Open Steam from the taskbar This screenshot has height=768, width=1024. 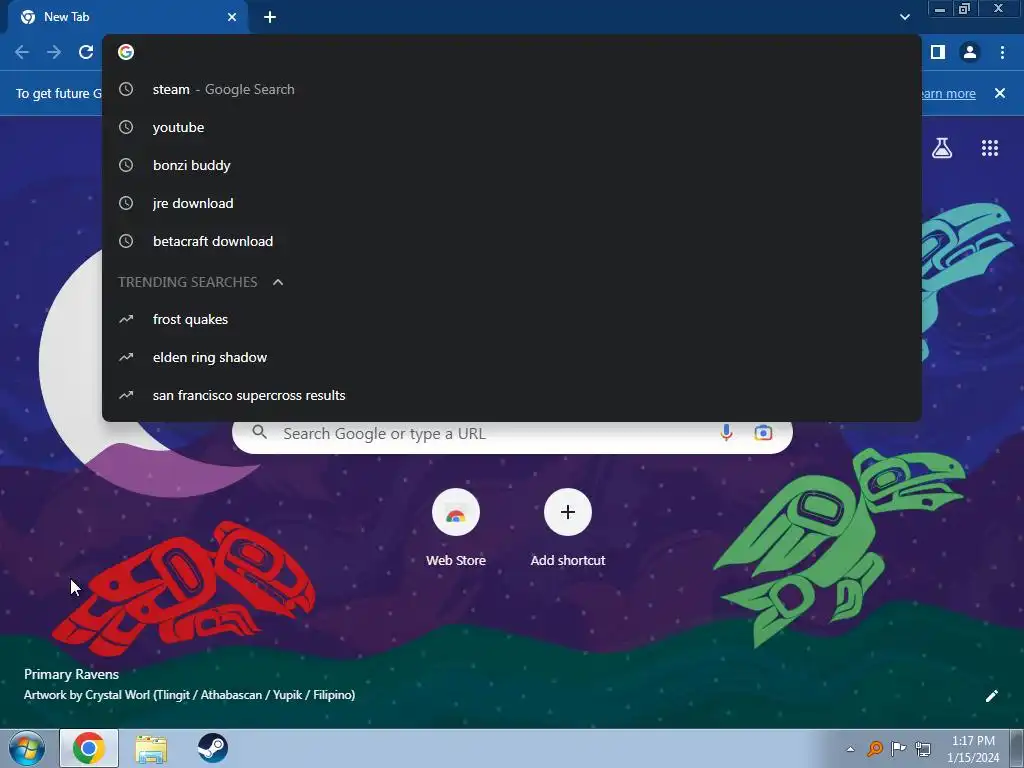[213, 748]
